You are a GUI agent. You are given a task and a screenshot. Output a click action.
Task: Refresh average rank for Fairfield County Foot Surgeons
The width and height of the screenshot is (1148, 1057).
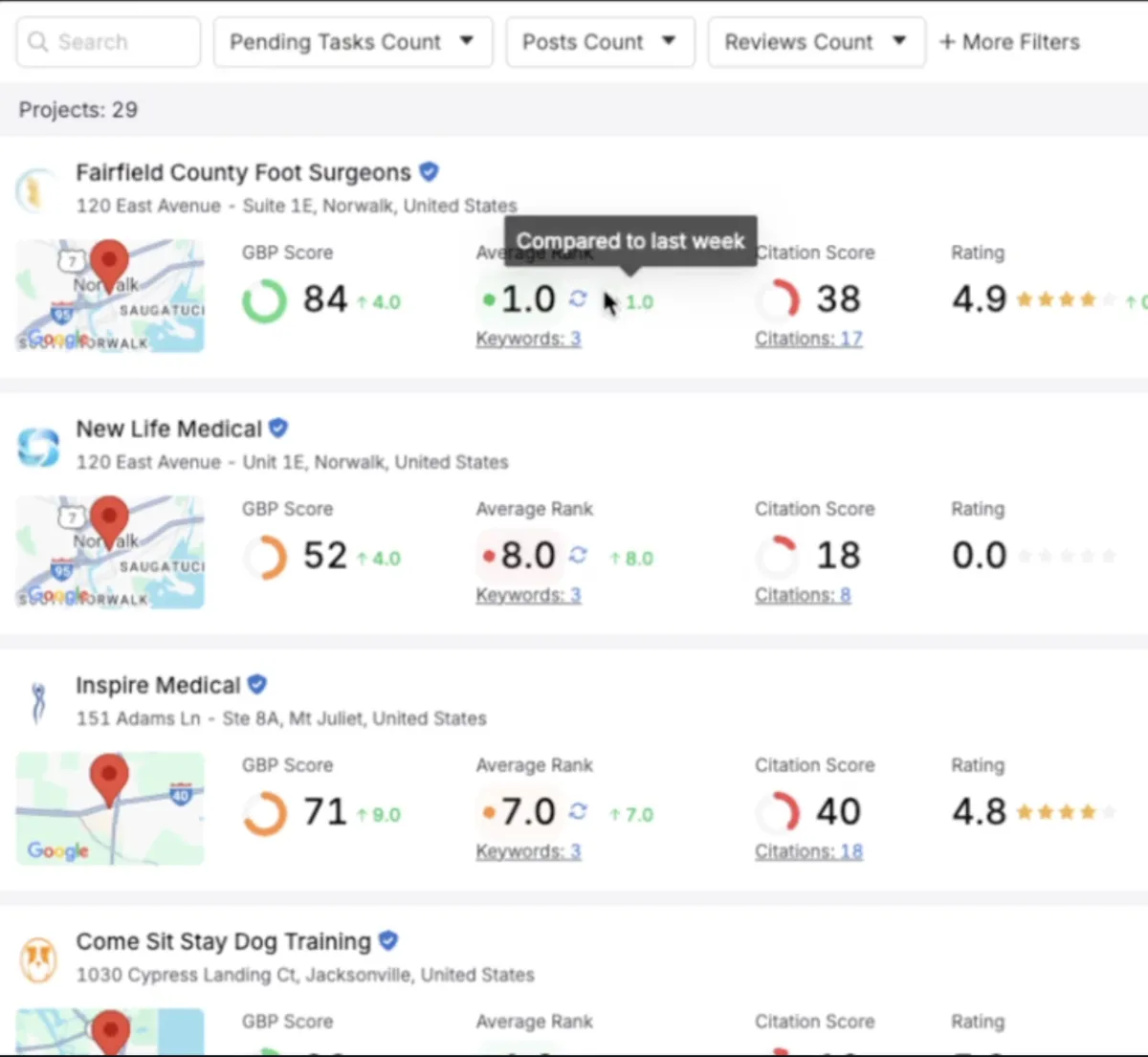pyautogui.click(x=578, y=298)
